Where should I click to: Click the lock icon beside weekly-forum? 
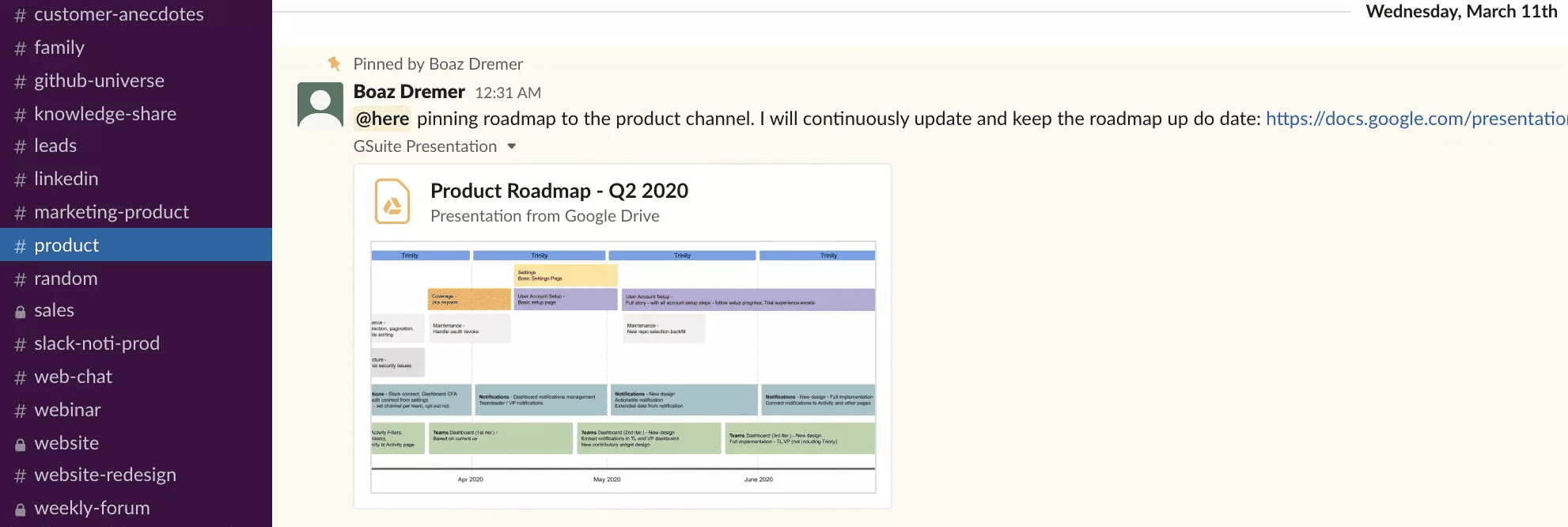click(19, 507)
